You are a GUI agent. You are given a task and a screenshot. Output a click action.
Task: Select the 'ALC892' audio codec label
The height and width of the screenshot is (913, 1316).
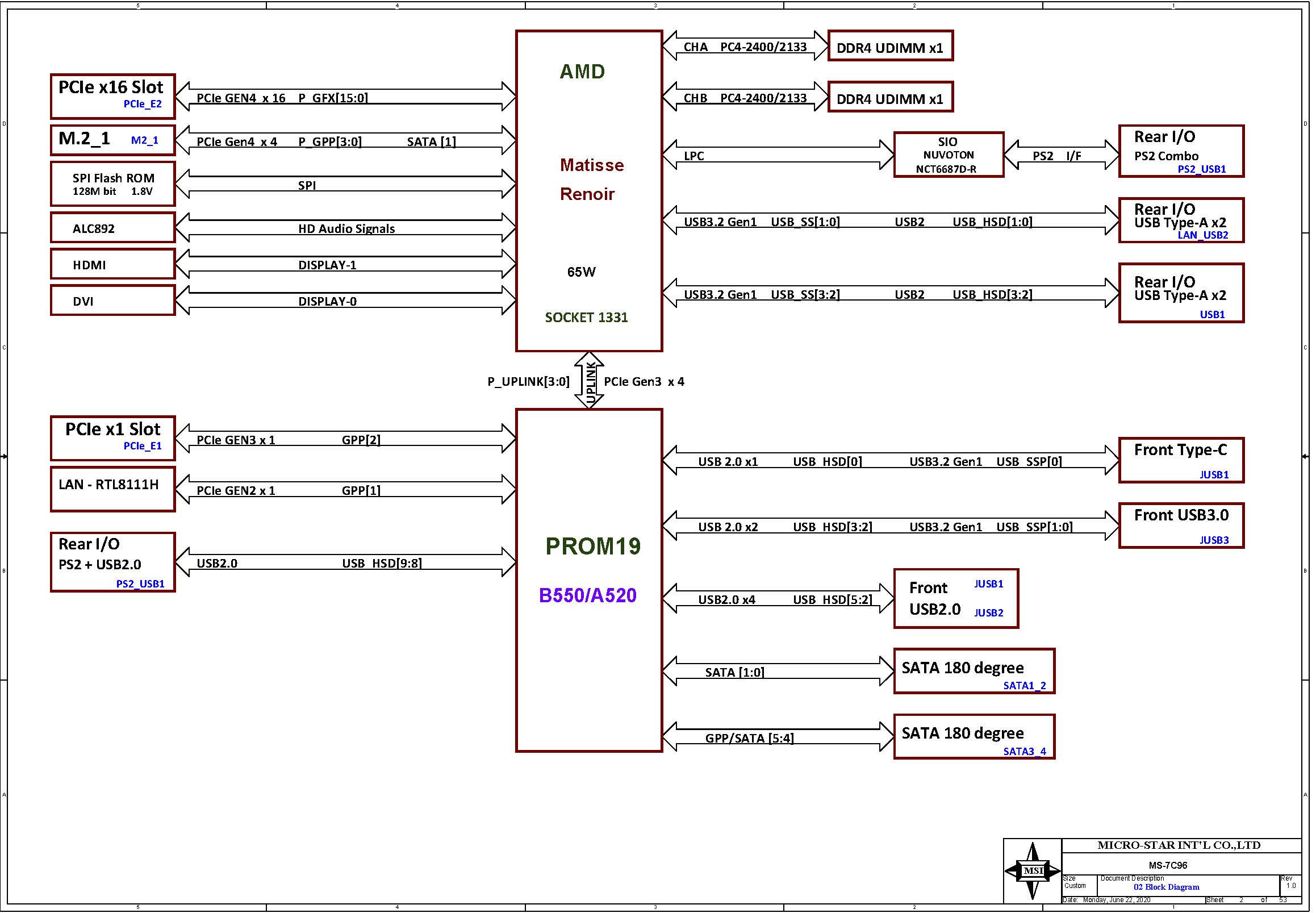pyautogui.click(x=93, y=229)
